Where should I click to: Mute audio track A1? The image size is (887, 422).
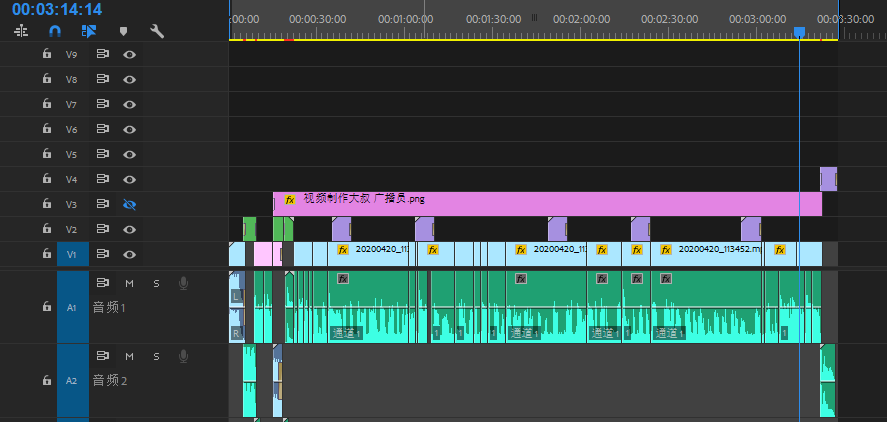[x=129, y=283]
